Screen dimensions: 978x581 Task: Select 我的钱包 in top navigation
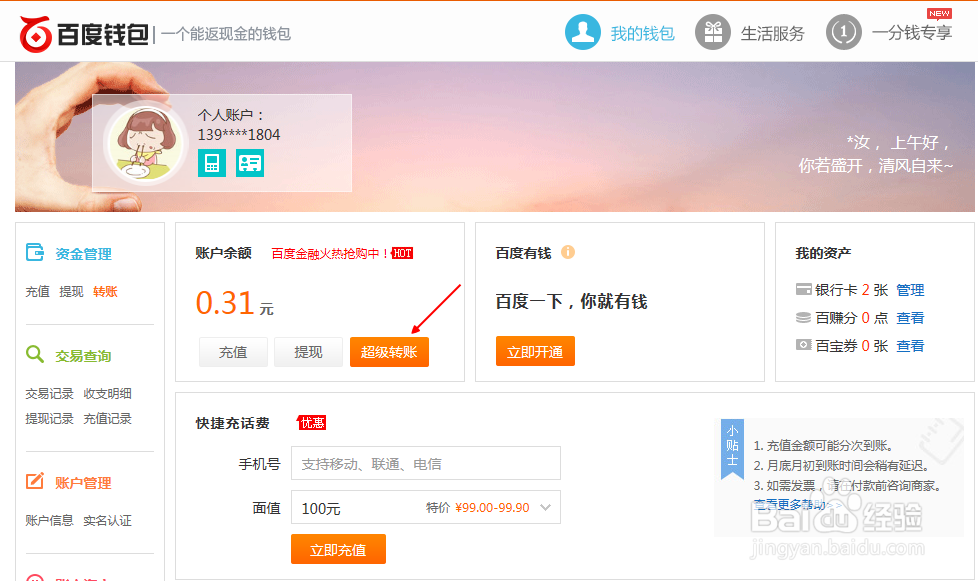[x=642, y=34]
